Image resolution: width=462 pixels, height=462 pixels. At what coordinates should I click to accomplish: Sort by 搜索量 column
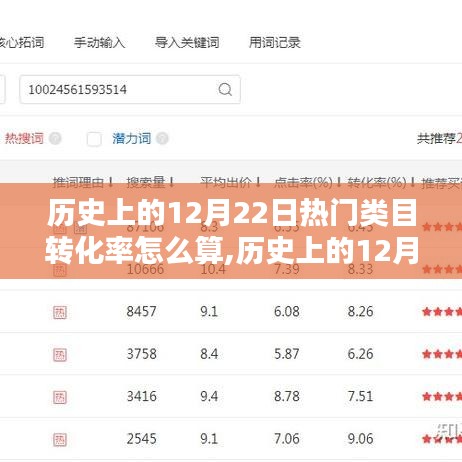click(150, 183)
